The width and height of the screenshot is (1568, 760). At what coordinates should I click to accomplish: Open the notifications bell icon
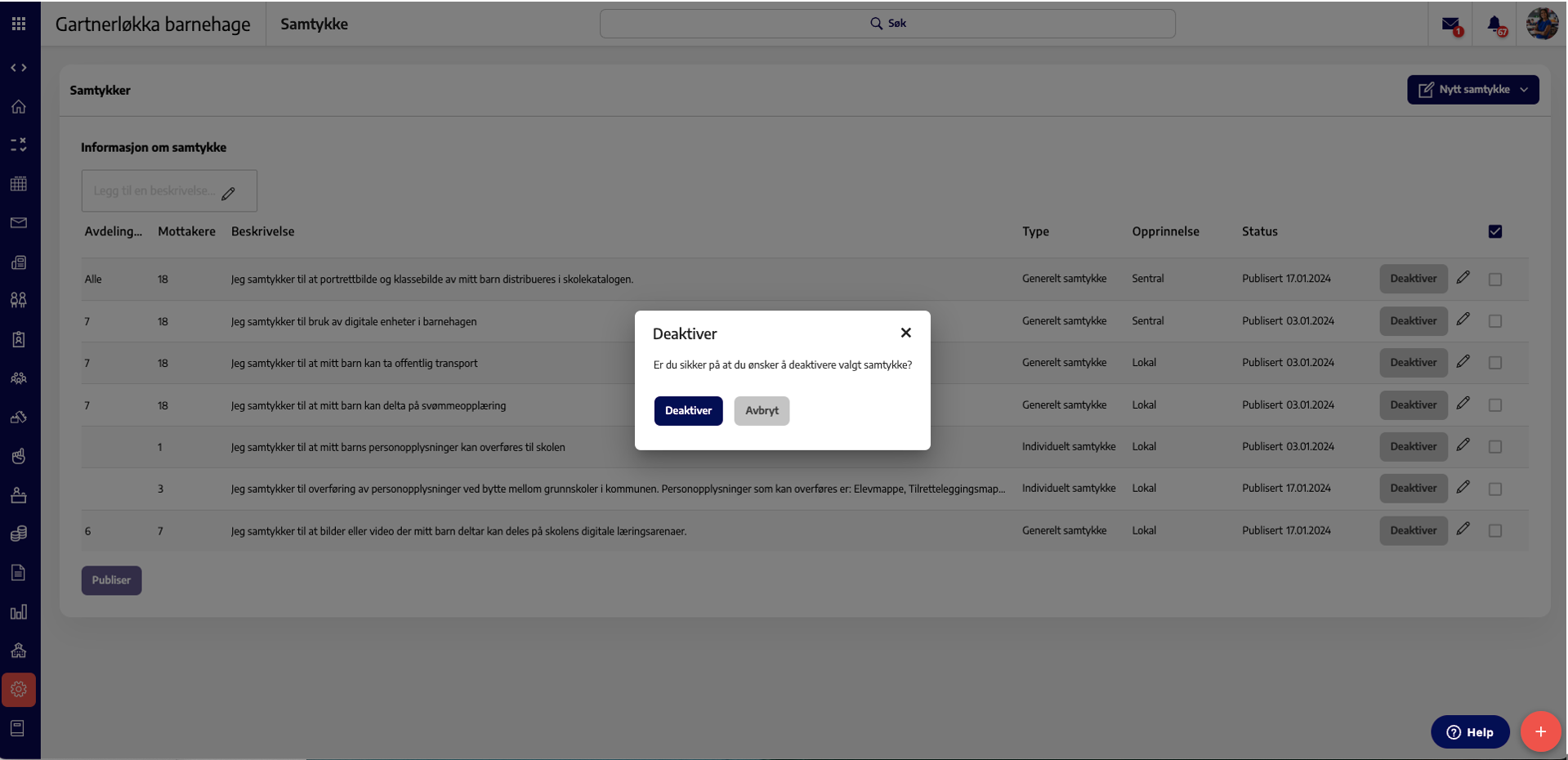tap(1495, 25)
